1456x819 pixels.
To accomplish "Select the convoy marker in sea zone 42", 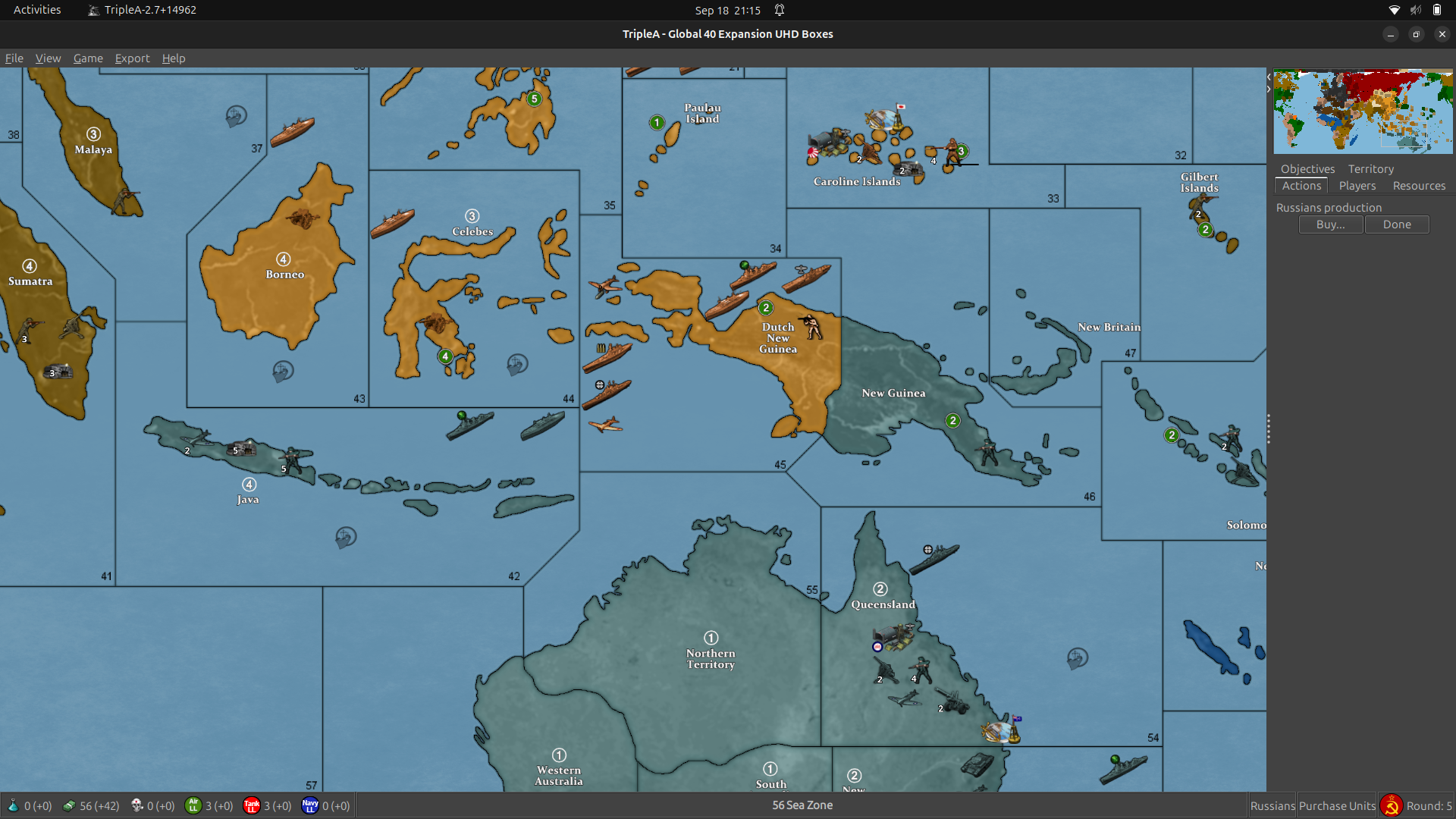I will 346,538.
